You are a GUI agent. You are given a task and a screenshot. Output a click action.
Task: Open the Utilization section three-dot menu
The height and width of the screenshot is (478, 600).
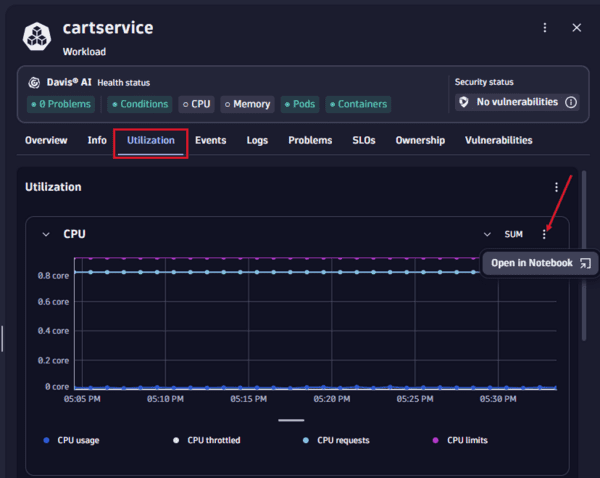point(557,187)
